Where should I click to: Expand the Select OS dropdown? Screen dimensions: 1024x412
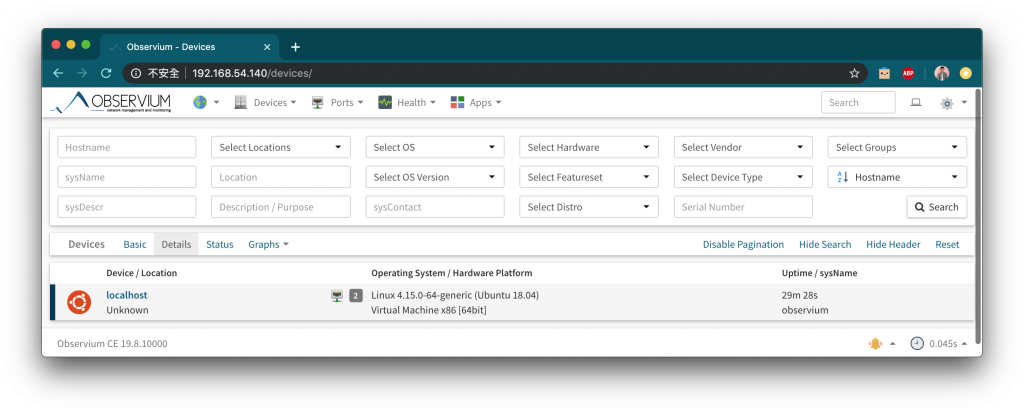click(x=435, y=148)
